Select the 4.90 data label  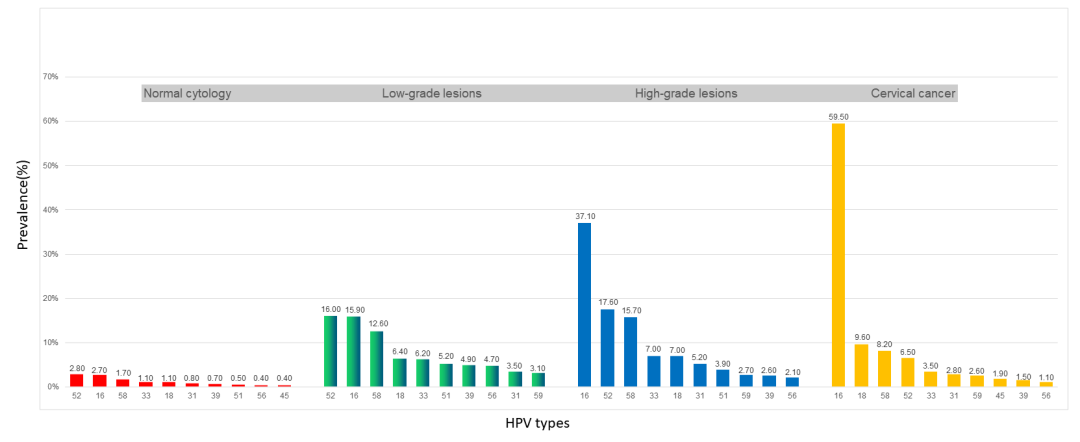coord(469,358)
